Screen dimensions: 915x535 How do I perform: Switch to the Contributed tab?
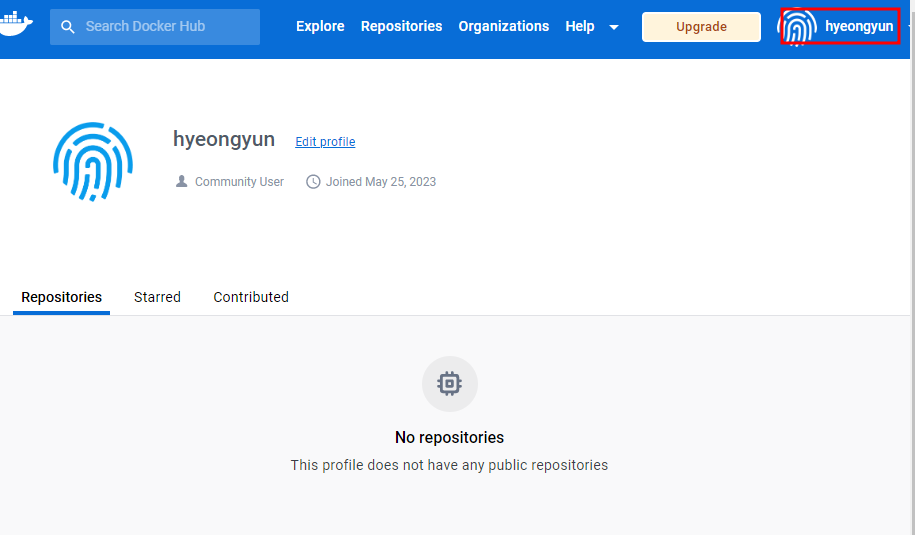tap(251, 297)
